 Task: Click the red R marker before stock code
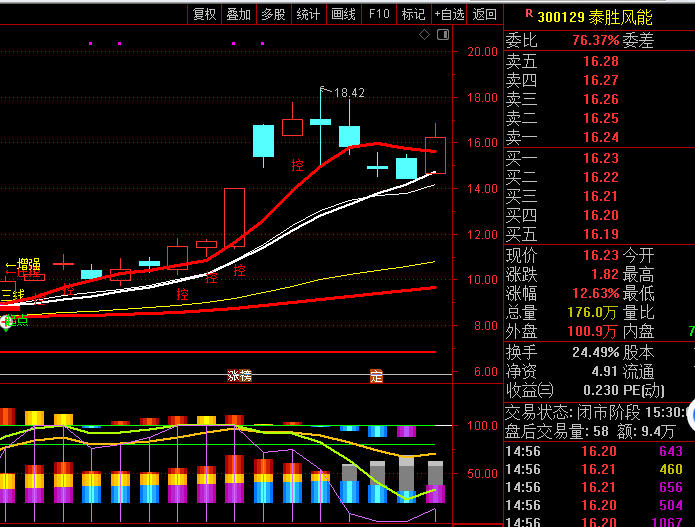(528, 14)
